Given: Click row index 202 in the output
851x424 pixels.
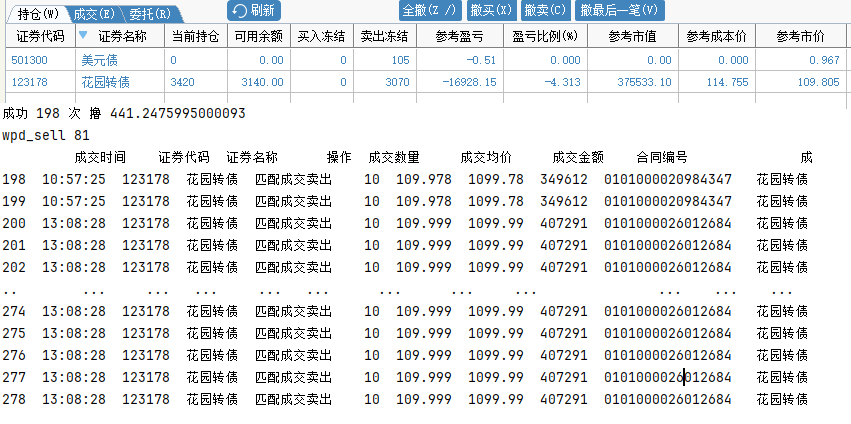Looking at the screenshot, I should 12,267.
